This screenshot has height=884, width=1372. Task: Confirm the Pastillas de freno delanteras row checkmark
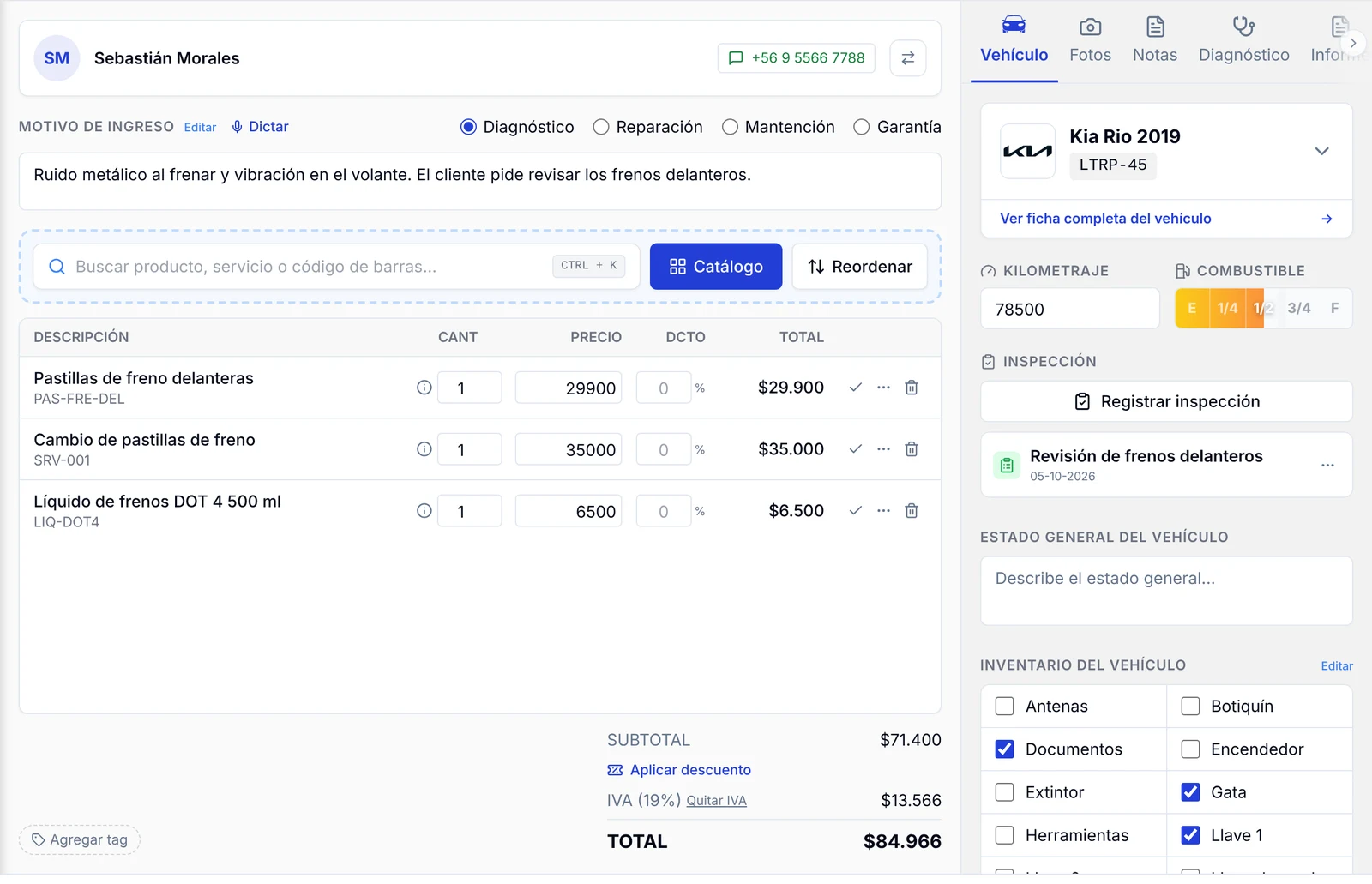click(x=855, y=388)
